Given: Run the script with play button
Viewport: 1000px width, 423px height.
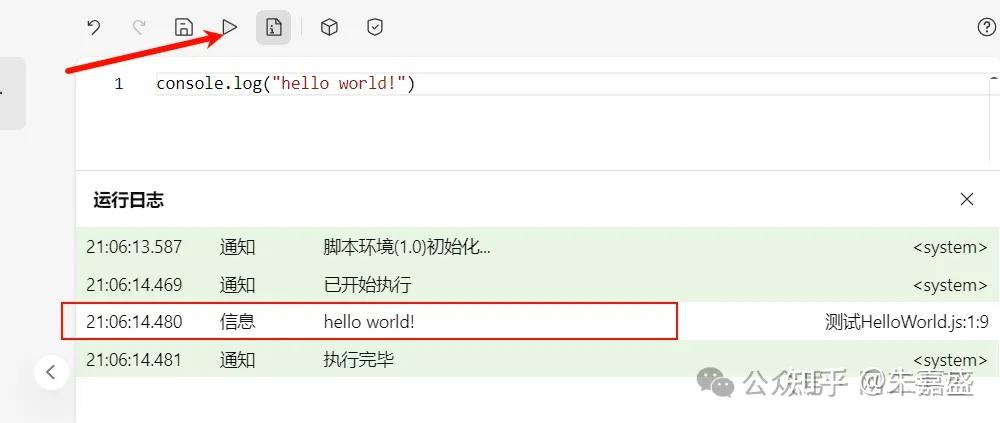Looking at the screenshot, I should pos(230,27).
